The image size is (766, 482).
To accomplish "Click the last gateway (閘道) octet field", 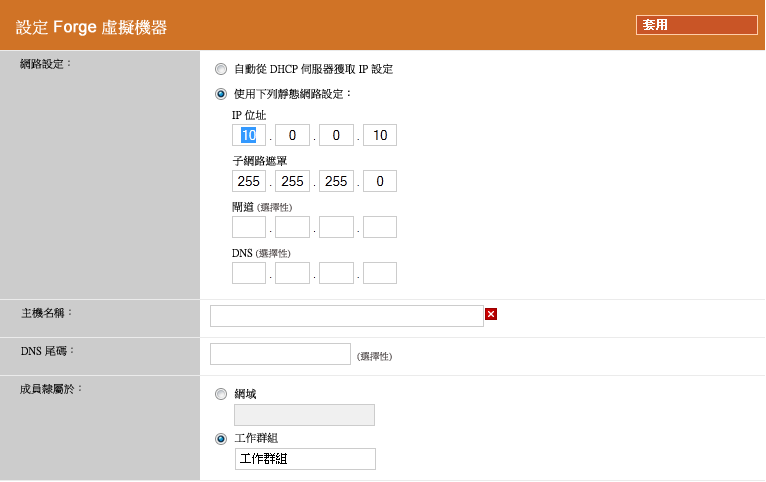I will tap(380, 227).
